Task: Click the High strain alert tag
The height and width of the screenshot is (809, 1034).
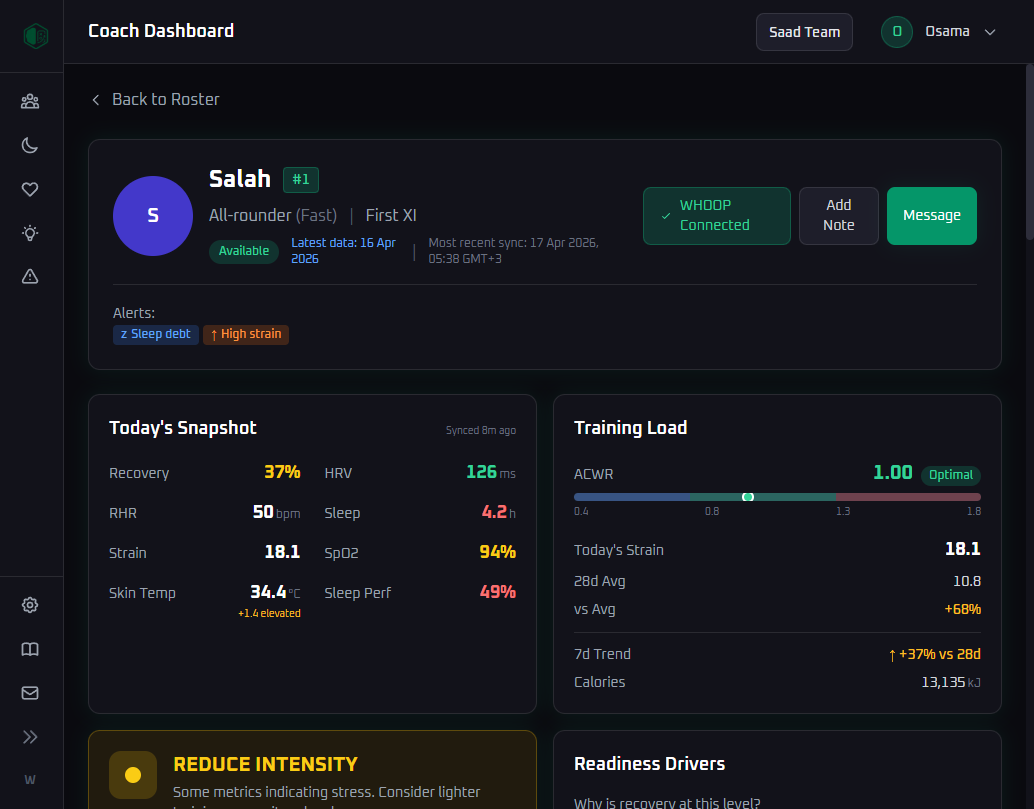Action: click(246, 334)
